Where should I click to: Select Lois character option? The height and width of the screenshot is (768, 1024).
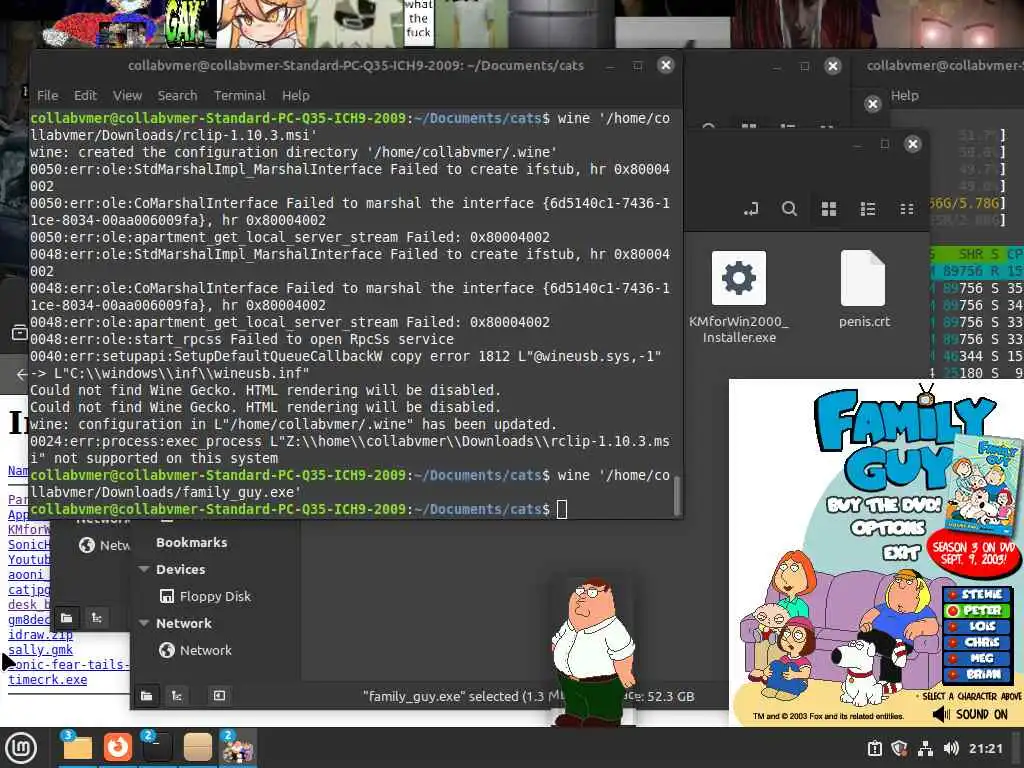click(976, 626)
